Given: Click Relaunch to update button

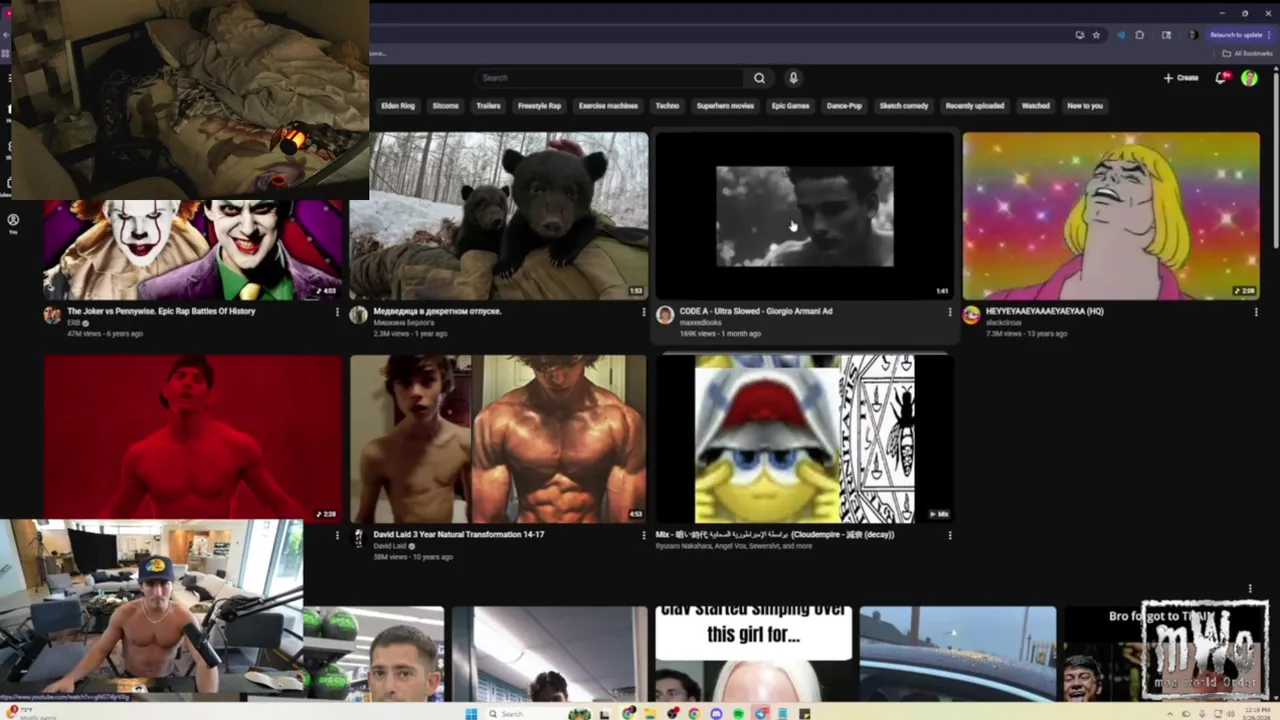Looking at the screenshot, I should click(1236, 35).
